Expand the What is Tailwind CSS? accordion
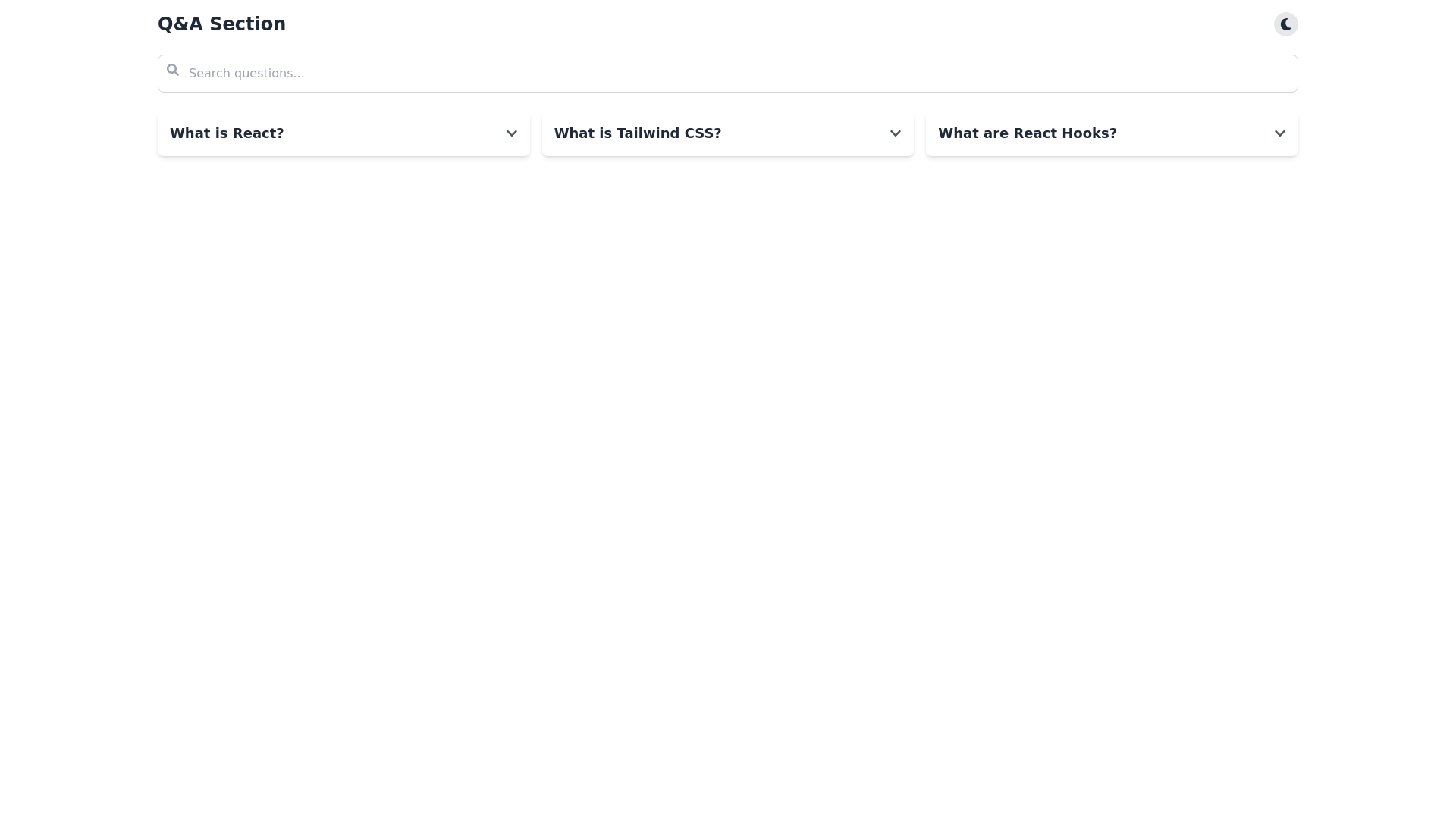Viewport: 1456px width, 819px height. (x=727, y=133)
